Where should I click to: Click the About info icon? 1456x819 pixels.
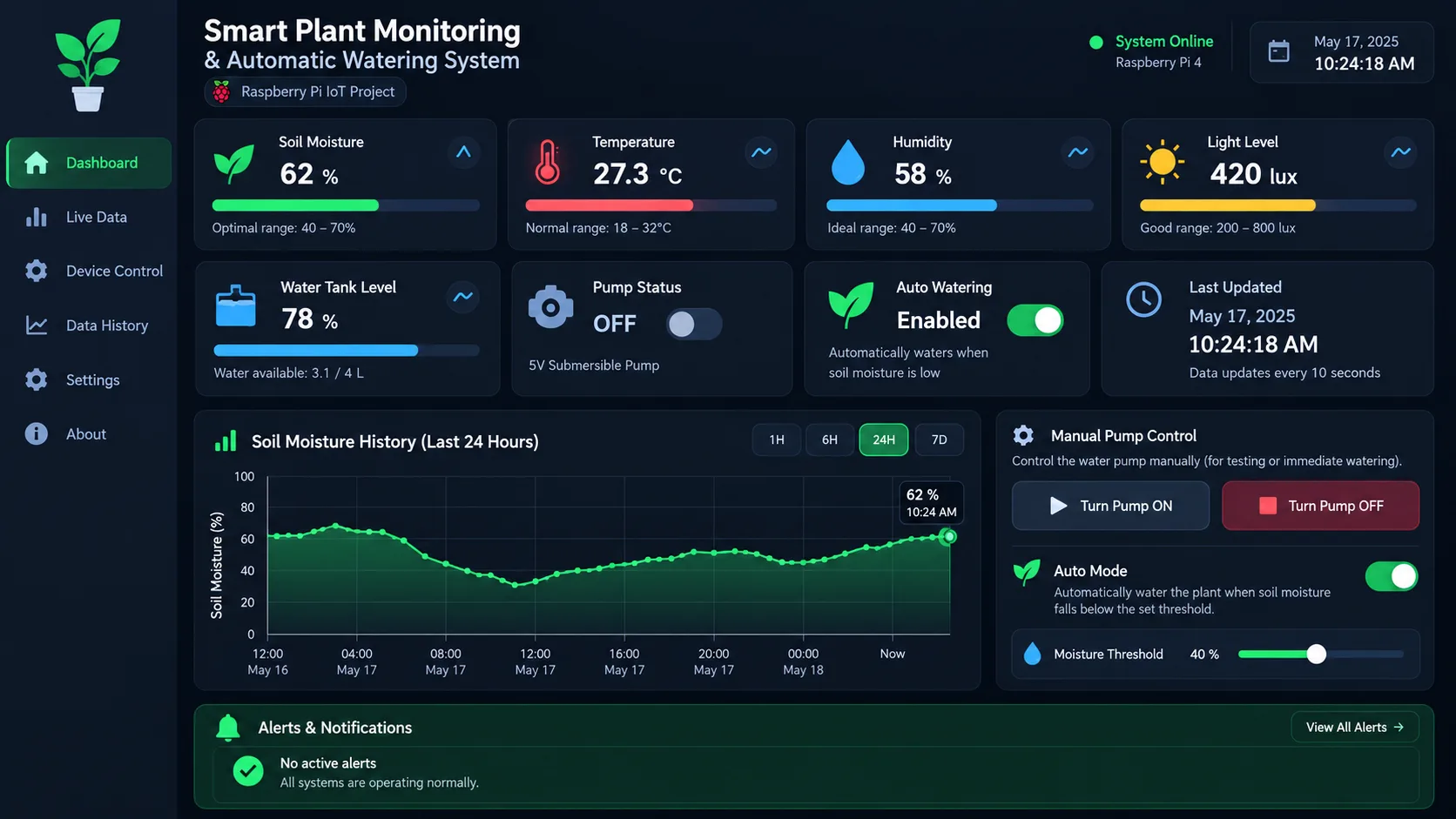point(37,433)
